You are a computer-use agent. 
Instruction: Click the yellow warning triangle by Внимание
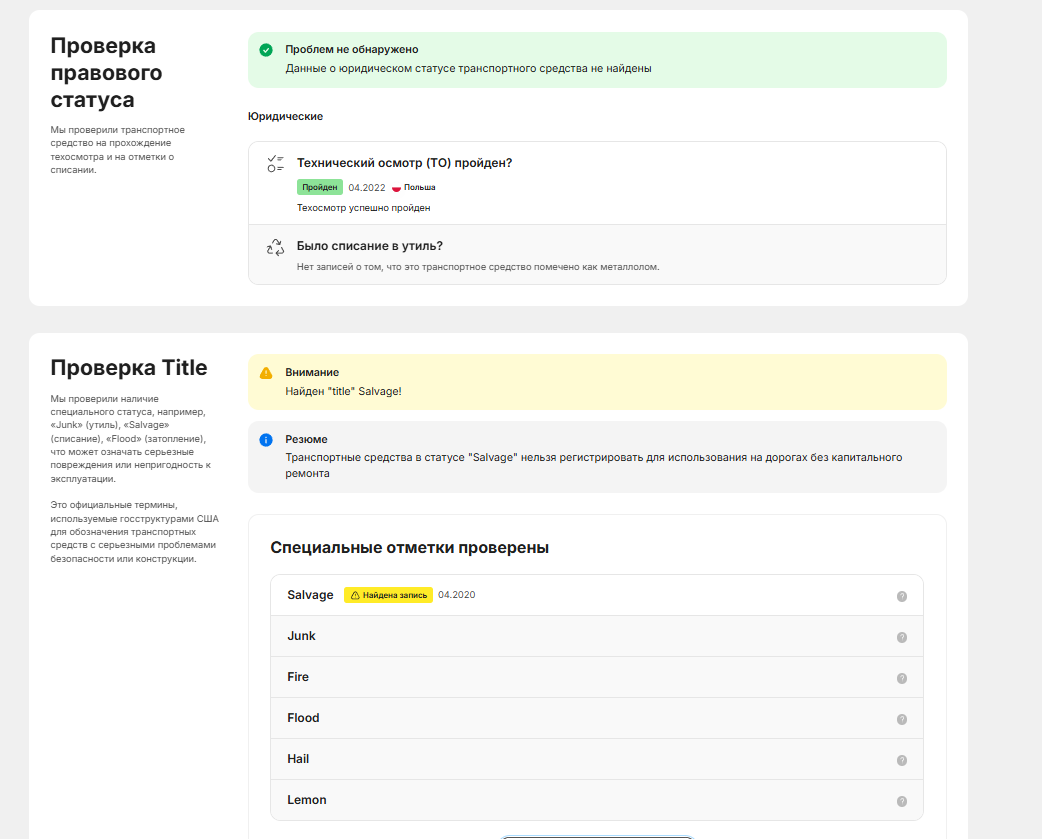[x=266, y=373]
